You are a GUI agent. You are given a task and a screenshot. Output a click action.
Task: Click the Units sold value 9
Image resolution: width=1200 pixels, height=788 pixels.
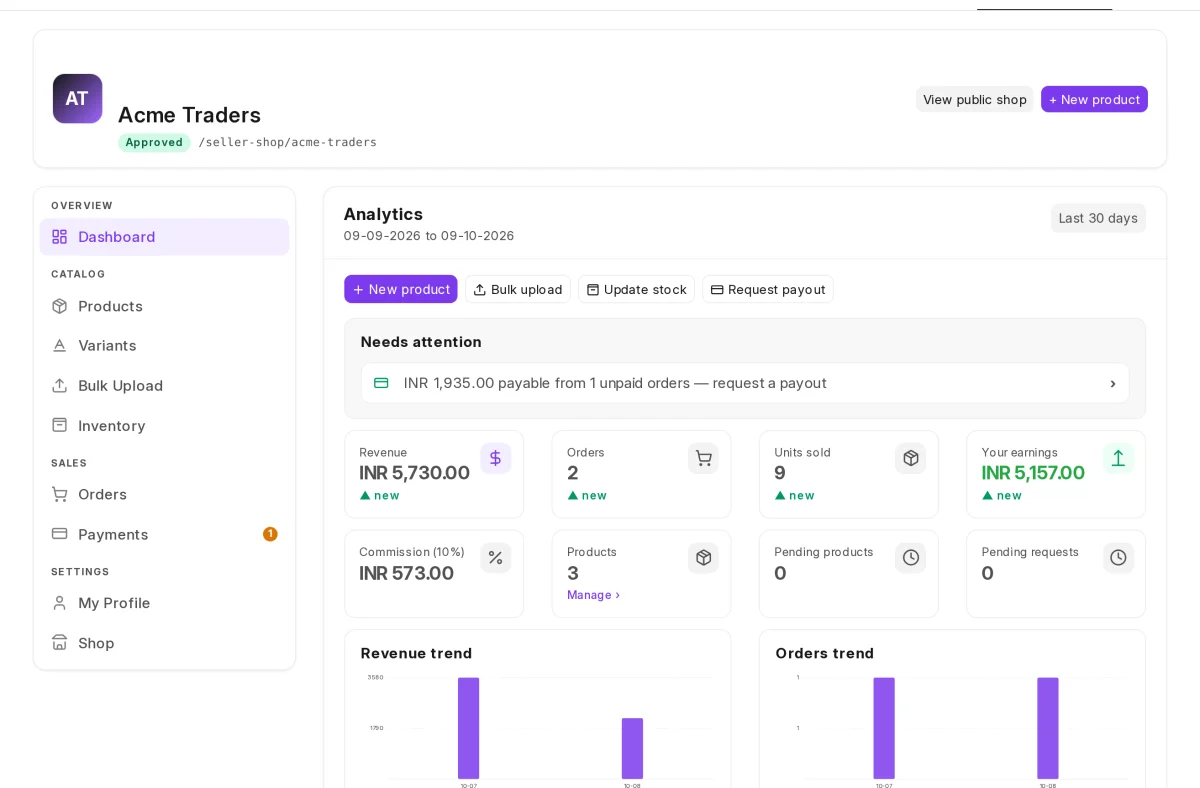(x=780, y=473)
